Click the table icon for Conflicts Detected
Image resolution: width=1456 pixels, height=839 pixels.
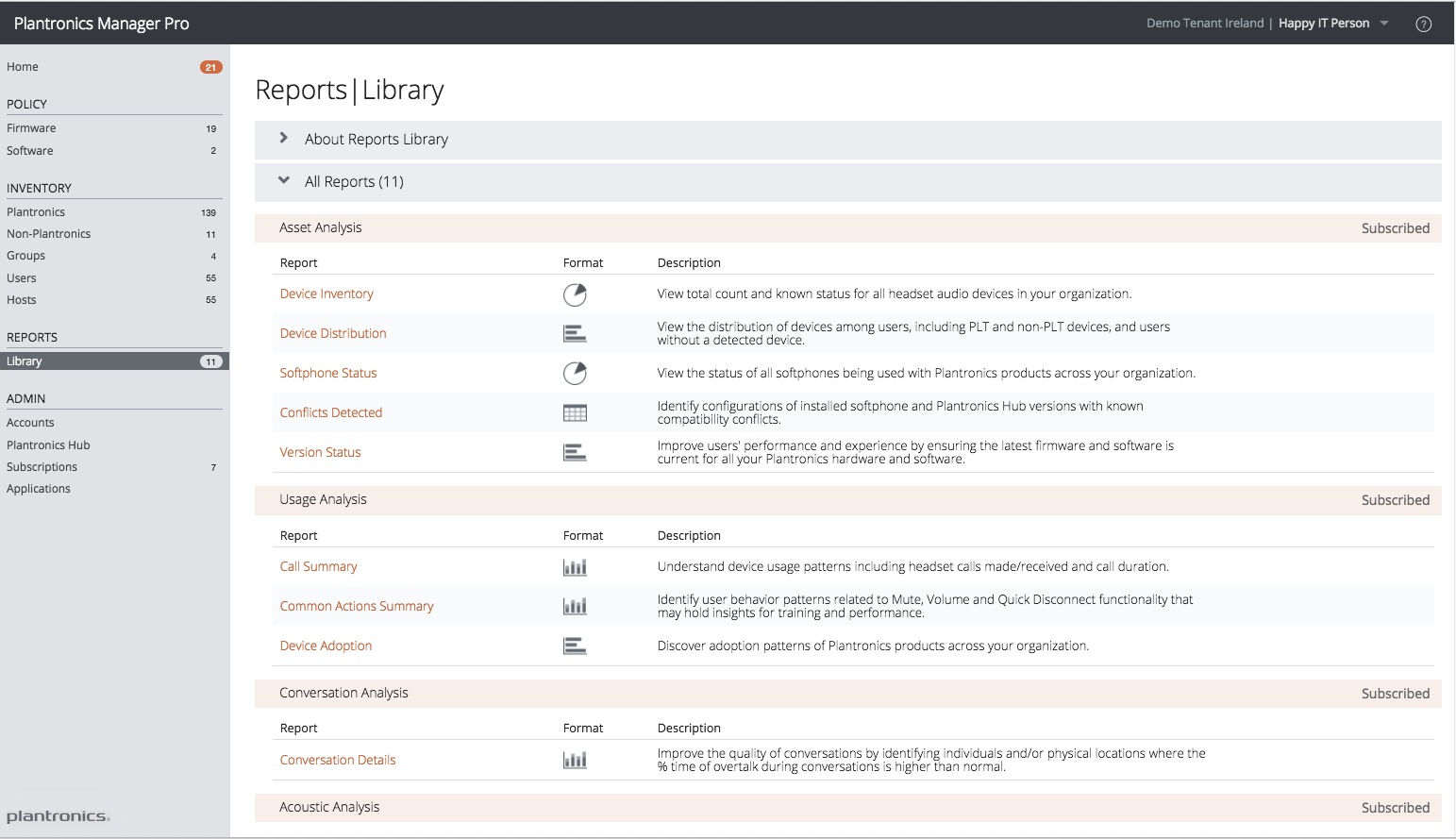tap(575, 413)
